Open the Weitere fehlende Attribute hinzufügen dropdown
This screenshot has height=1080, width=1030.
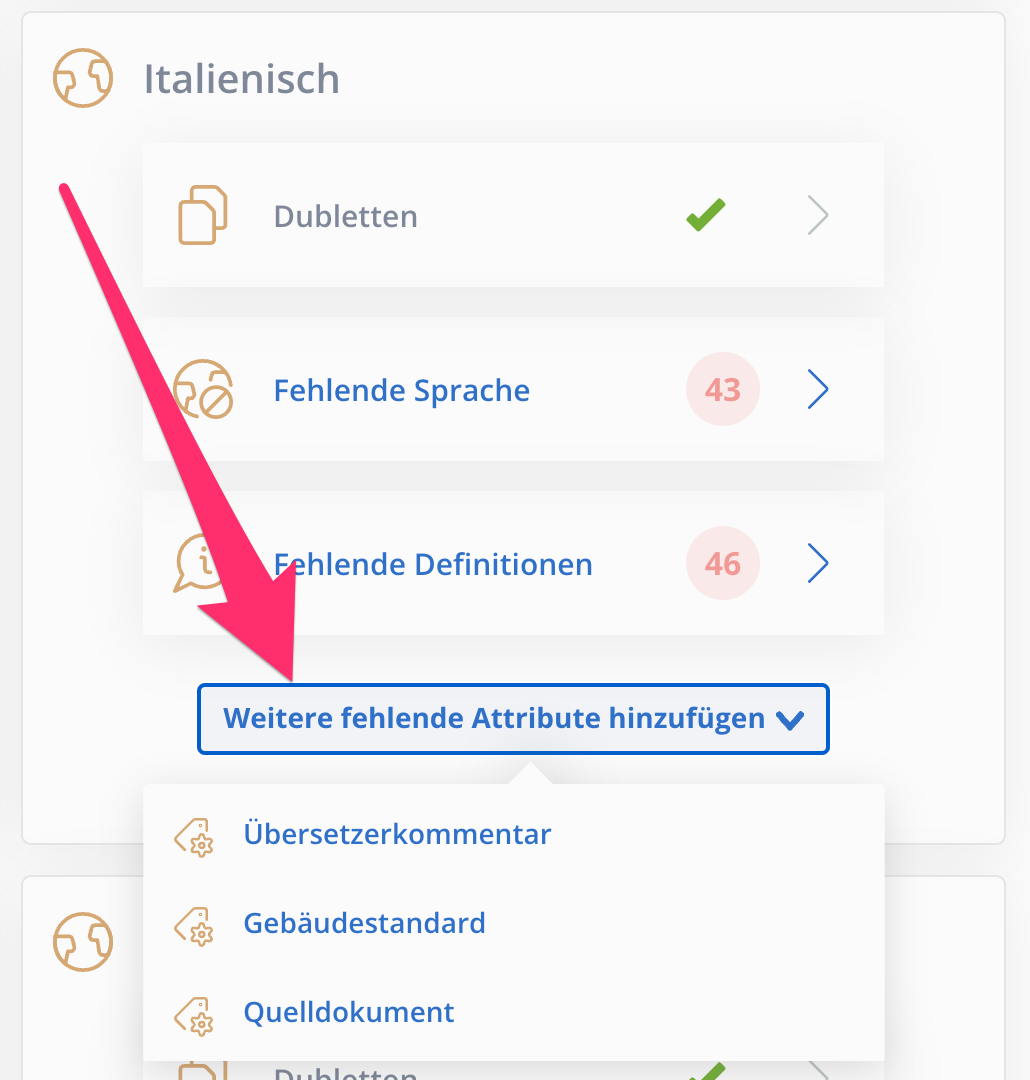pos(513,719)
